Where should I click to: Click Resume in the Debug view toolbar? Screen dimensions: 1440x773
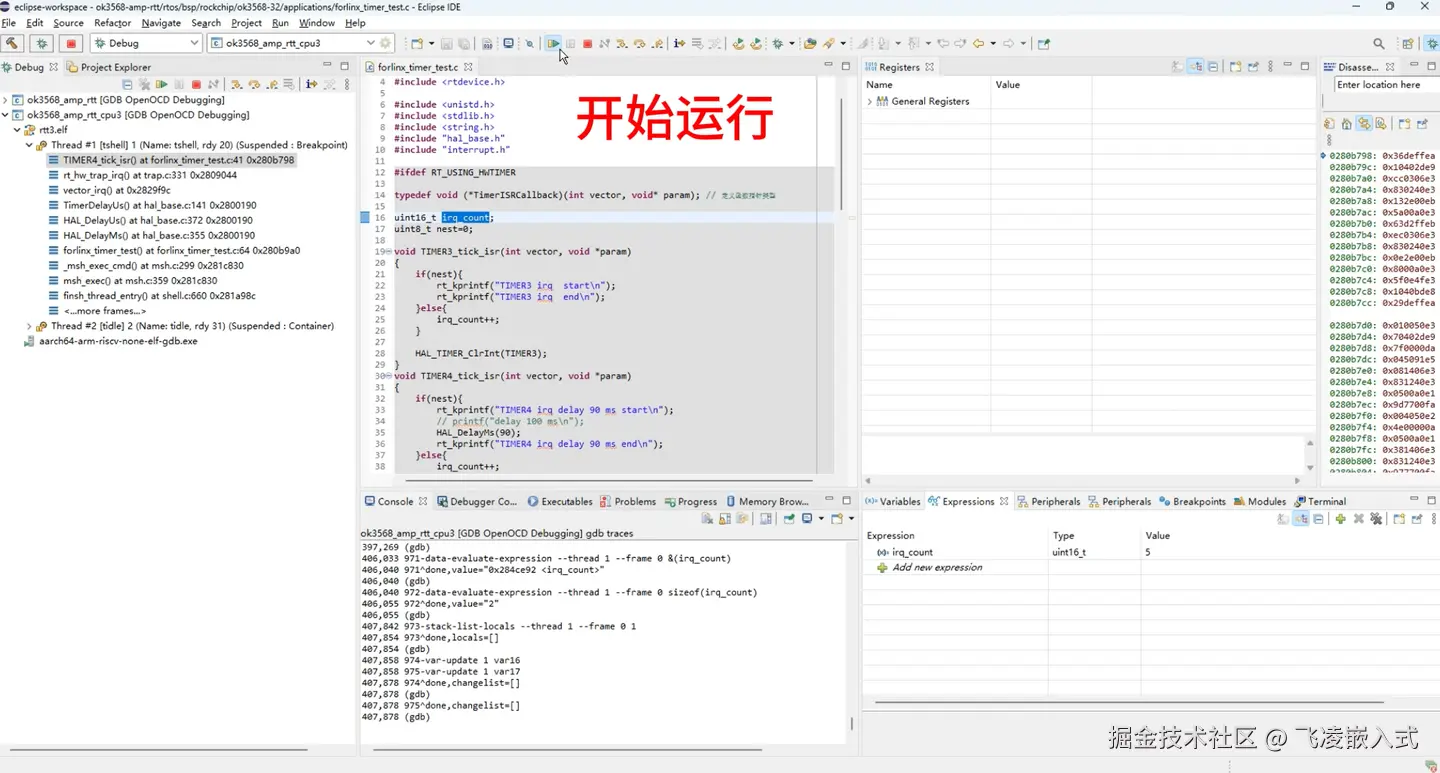click(x=161, y=84)
